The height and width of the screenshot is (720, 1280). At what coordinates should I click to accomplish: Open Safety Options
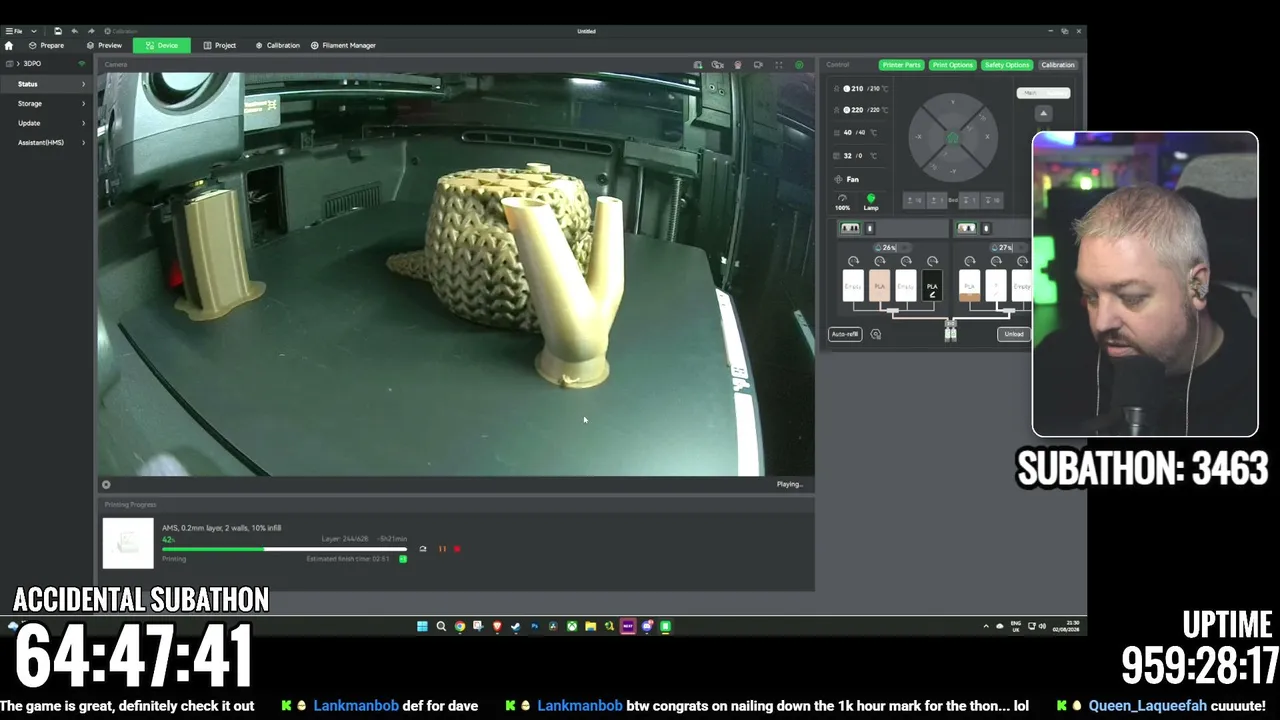click(x=1006, y=65)
